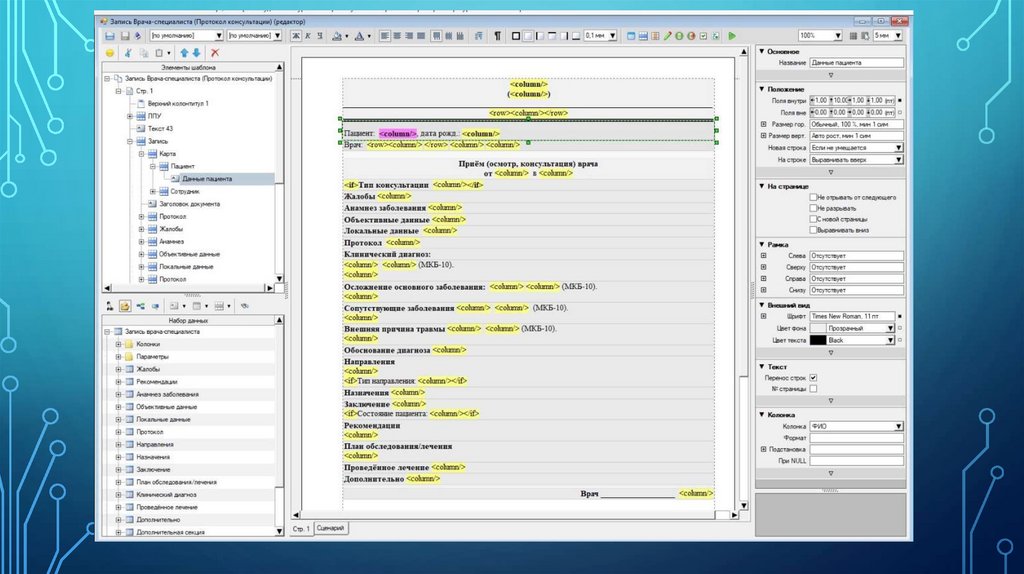Uncheck 'Перенос строк' checkbox

813,377
